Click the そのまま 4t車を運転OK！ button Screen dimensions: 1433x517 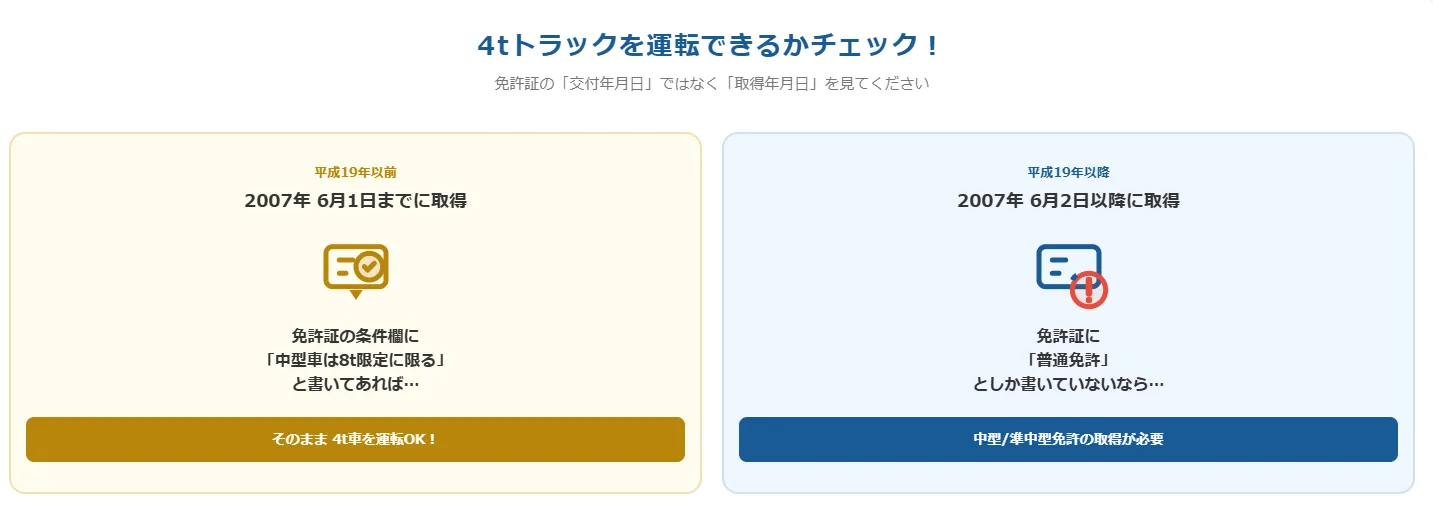[355, 439]
